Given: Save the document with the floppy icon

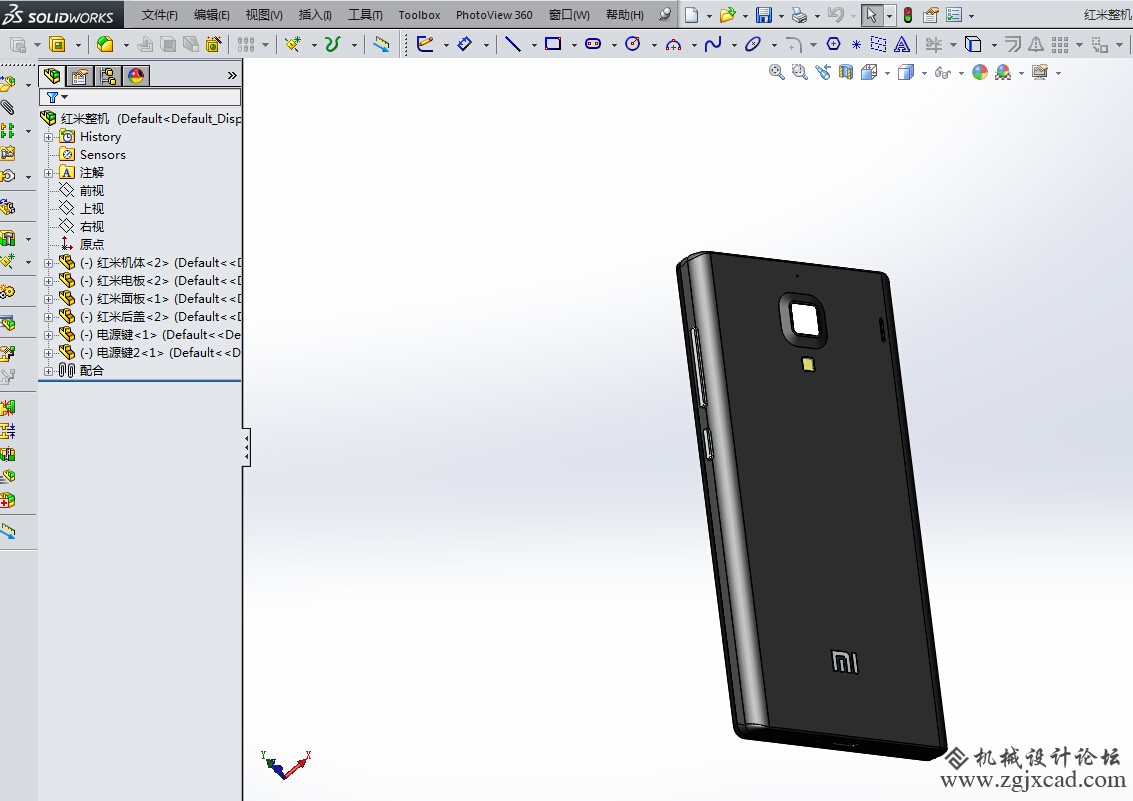Looking at the screenshot, I should (x=764, y=14).
